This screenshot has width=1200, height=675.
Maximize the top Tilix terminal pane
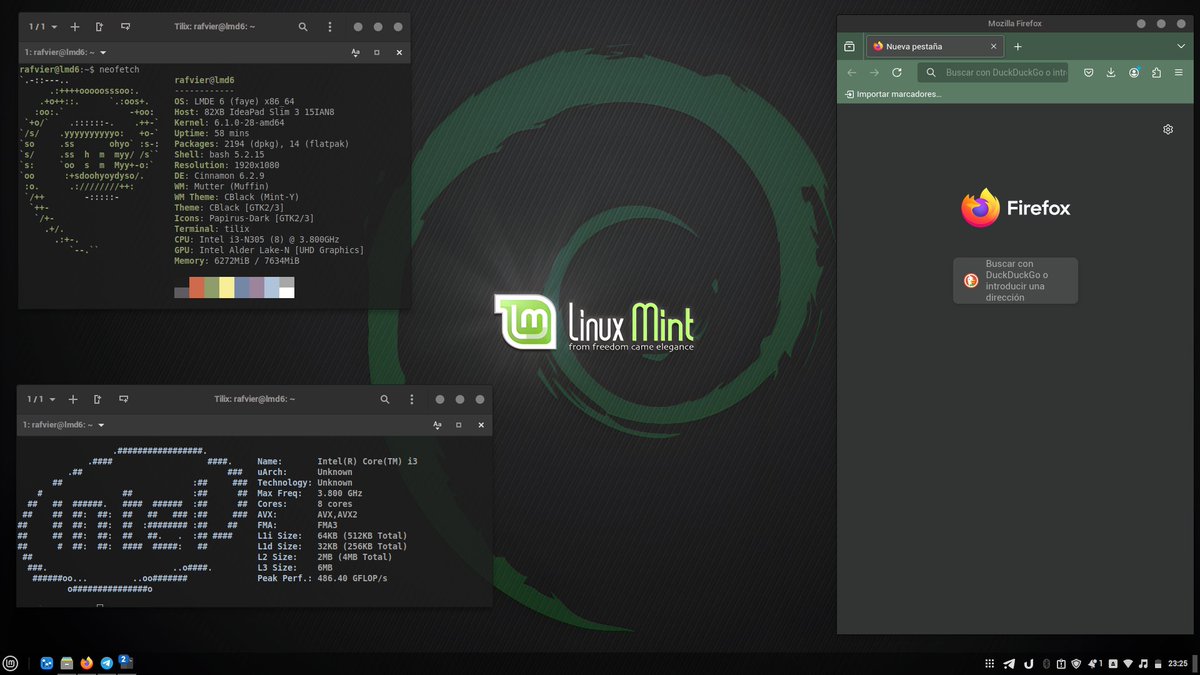[x=377, y=52]
